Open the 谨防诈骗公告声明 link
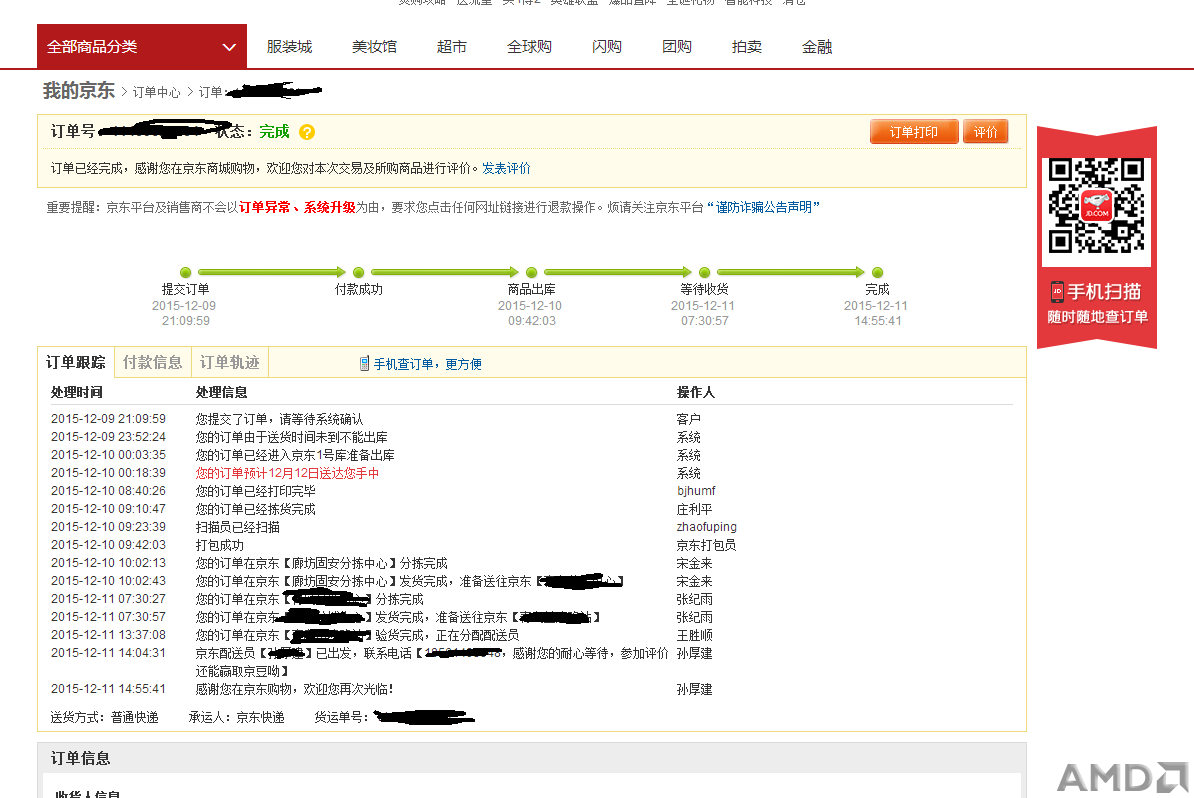 763,207
